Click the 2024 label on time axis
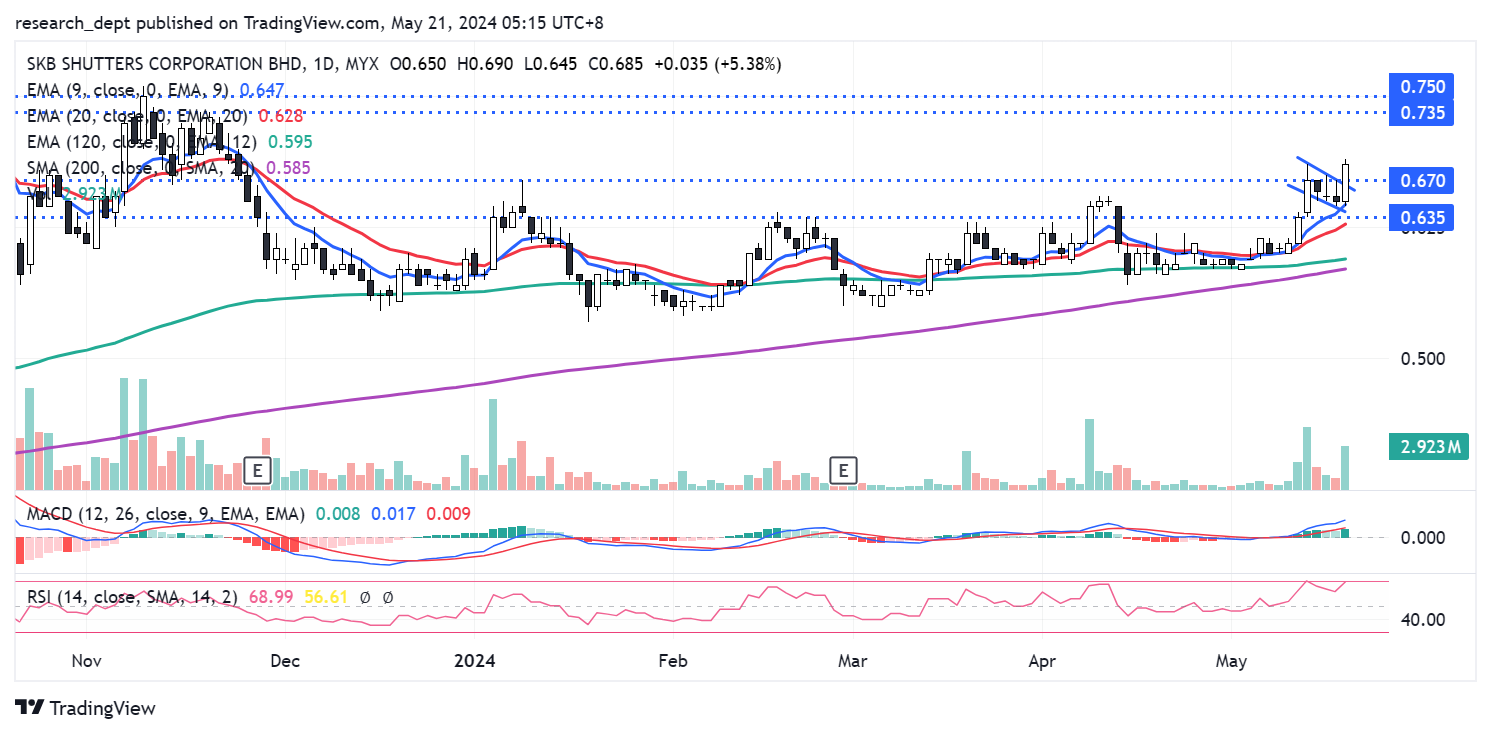This screenshot has width=1491, height=734. [474, 661]
